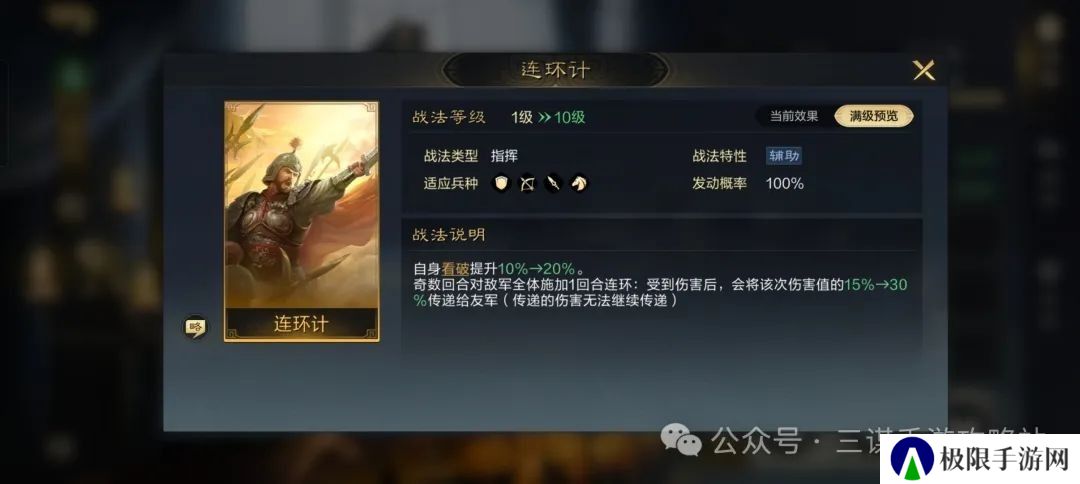This screenshot has width=1080, height=484.
Task: Click the 指挥 tactic type value
Action: (504, 156)
